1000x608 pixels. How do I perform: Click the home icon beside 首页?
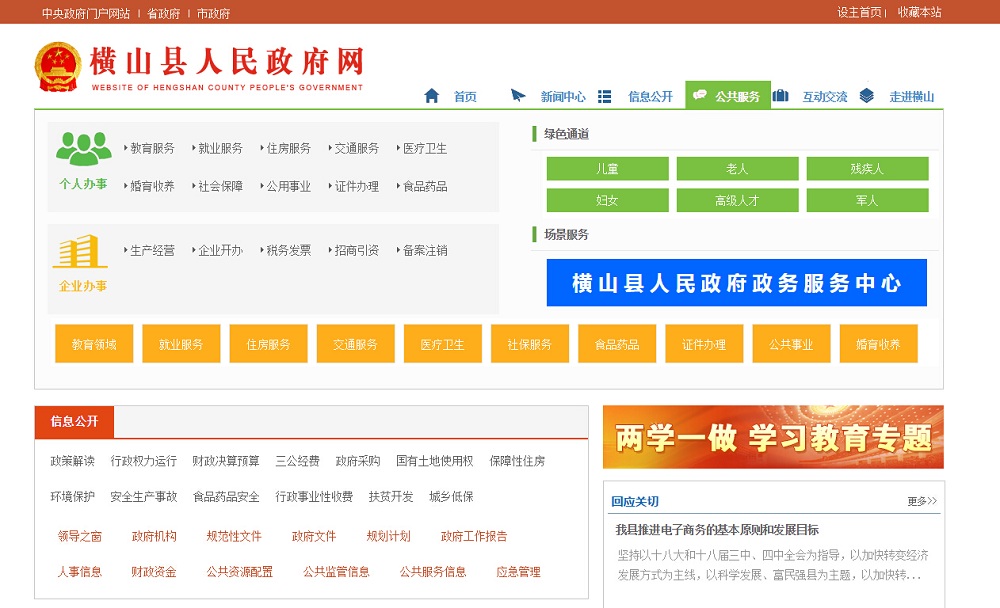pyautogui.click(x=432, y=96)
